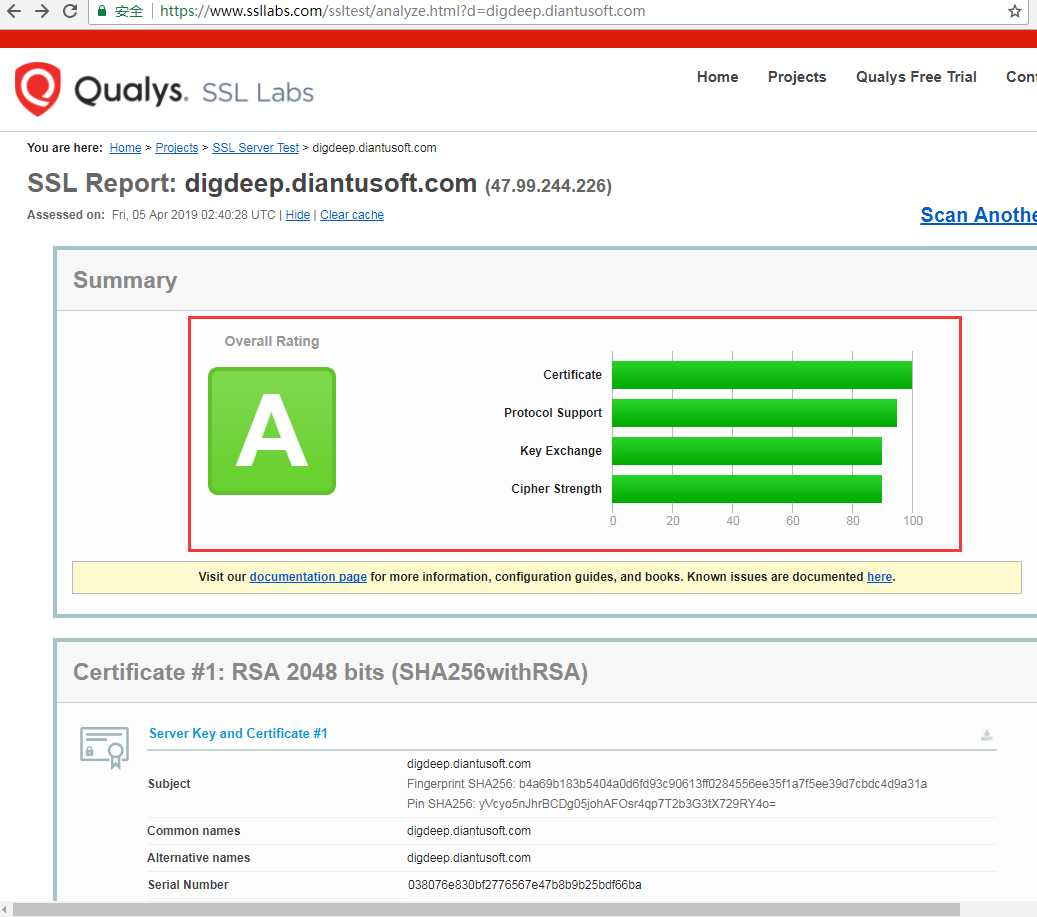
Task: Click the Clear cache link
Action: [352, 215]
